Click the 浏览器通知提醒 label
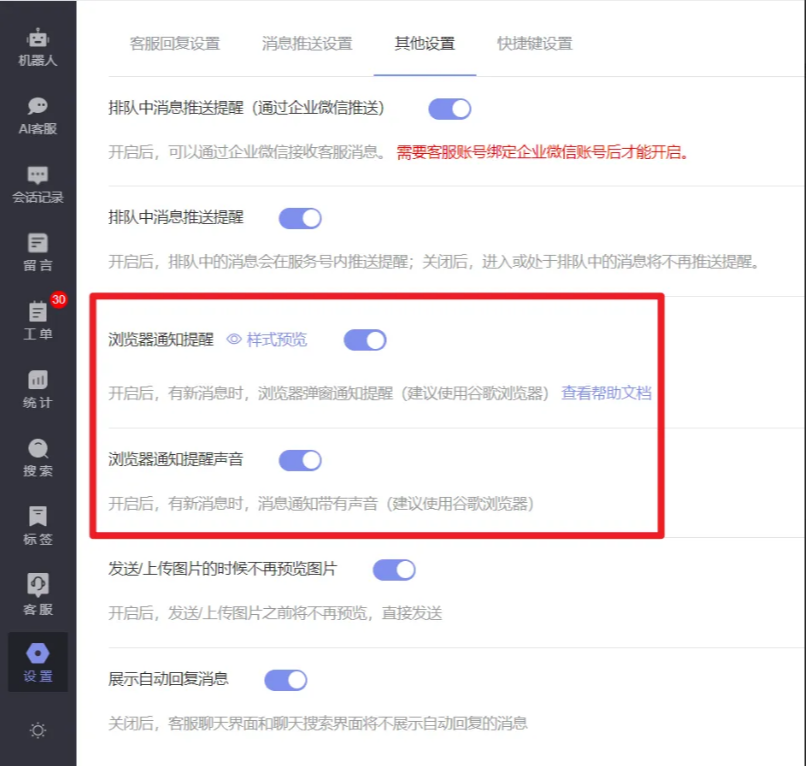Image resolution: width=806 pixels, height=766 pixels. click(x=161, y=339)
